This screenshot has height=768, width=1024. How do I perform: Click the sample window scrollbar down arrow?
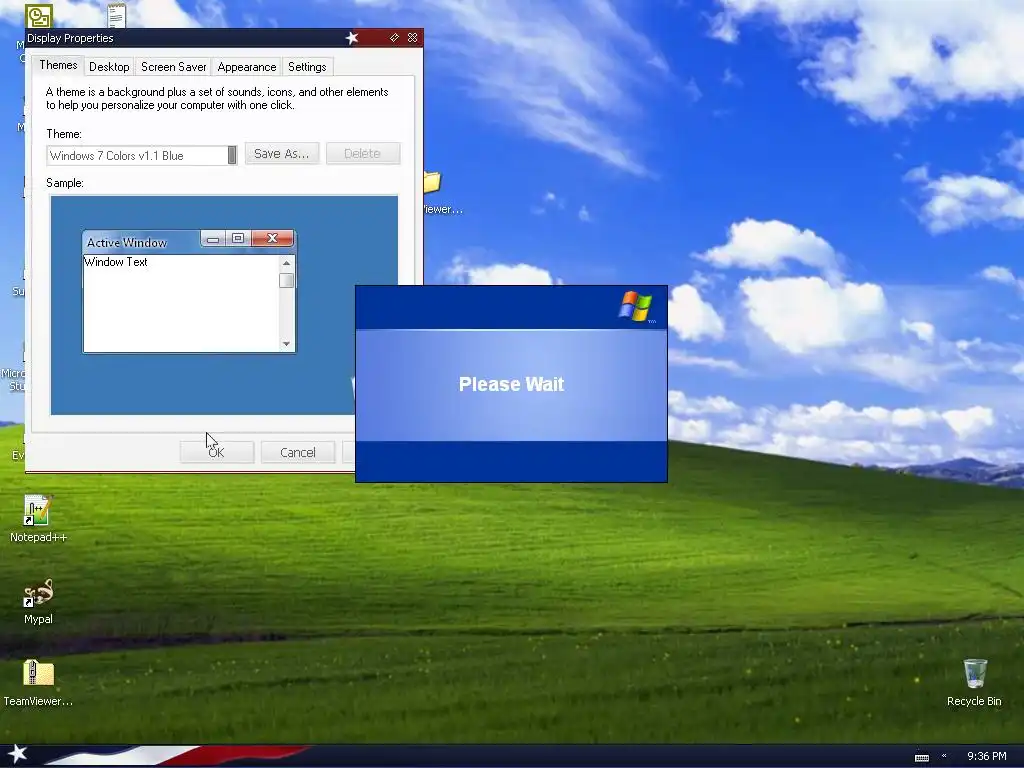[286, 344]
